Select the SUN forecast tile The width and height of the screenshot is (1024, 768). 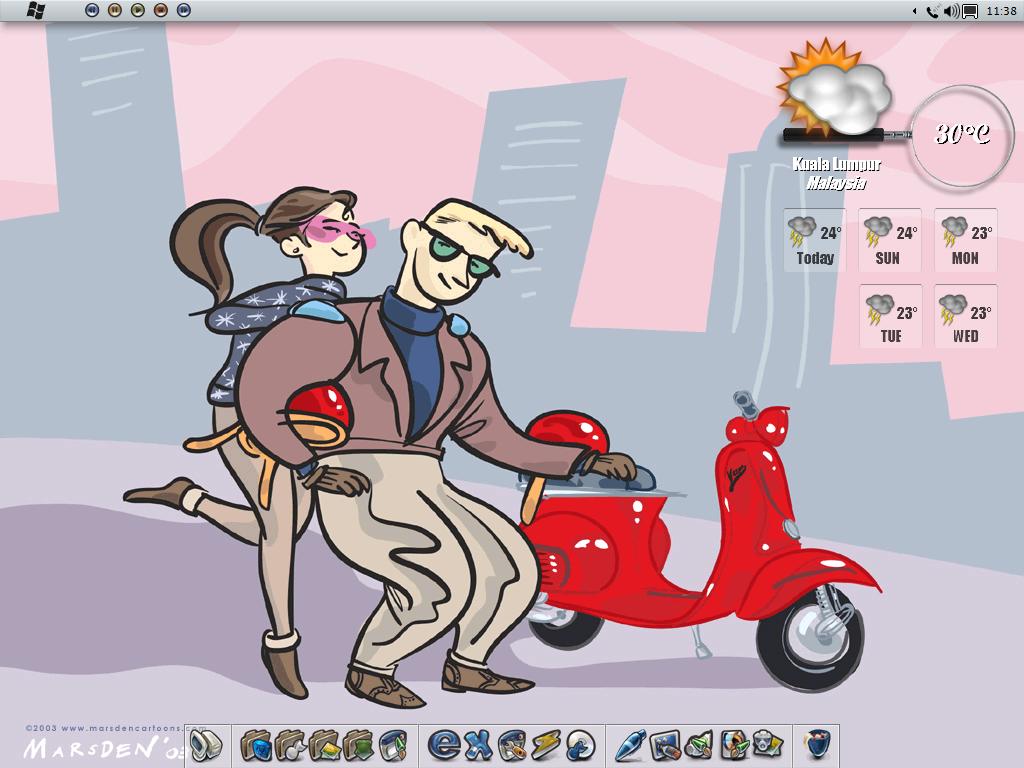click(889, 241)
